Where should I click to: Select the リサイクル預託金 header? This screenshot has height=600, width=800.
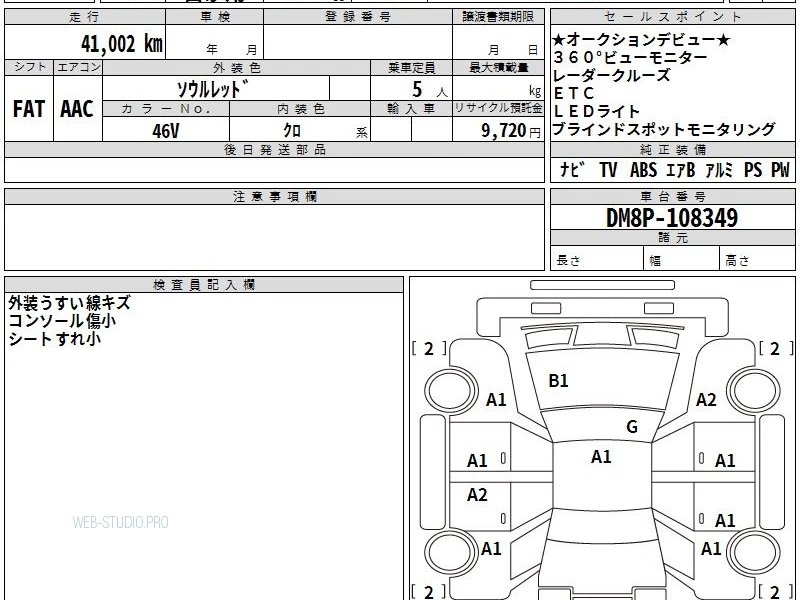pyautogui.click(x=498, y=109)
